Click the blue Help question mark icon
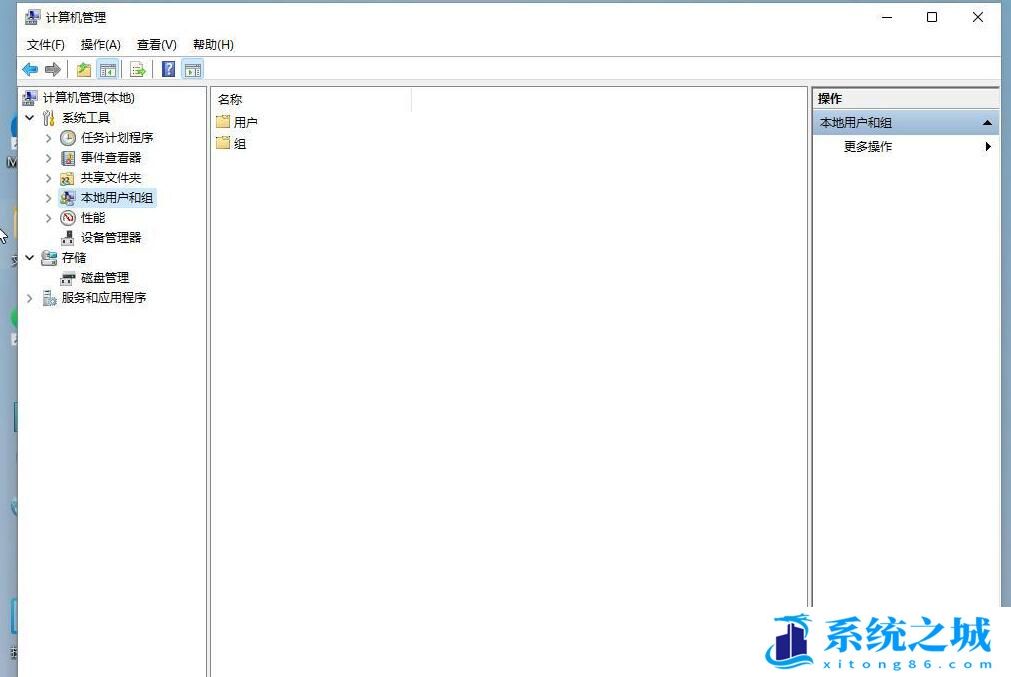This screenshot has height=677, width=1011. pos(168,69)
